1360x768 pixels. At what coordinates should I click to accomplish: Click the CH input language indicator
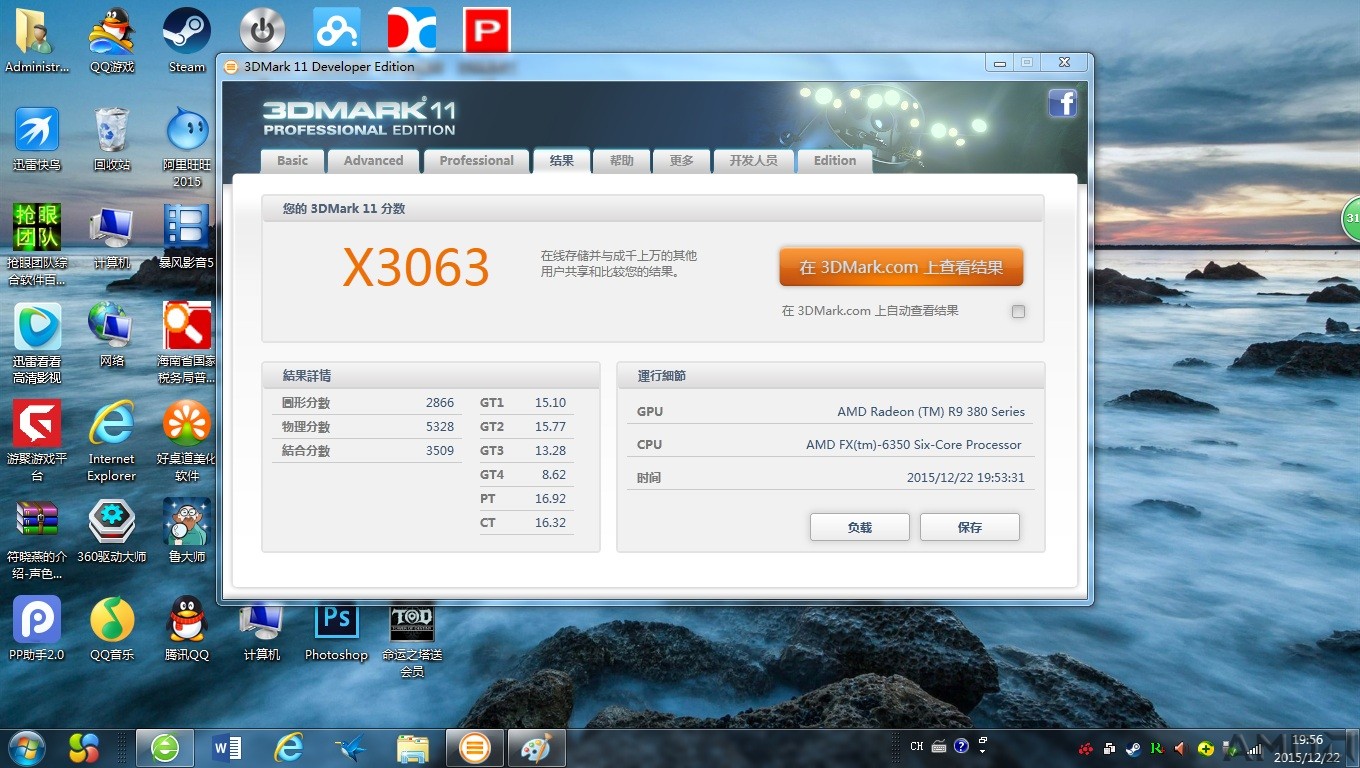click(917, 746)
